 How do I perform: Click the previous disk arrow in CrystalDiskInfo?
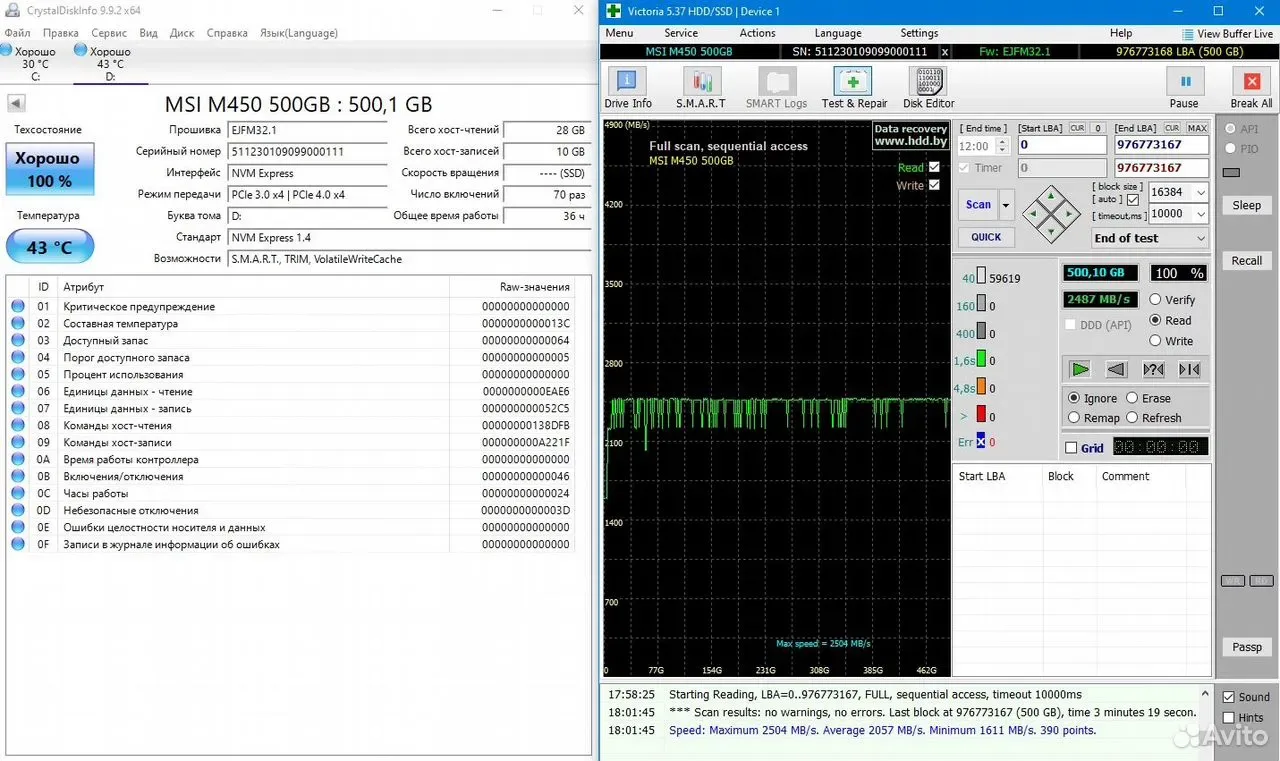click(16, 103)
